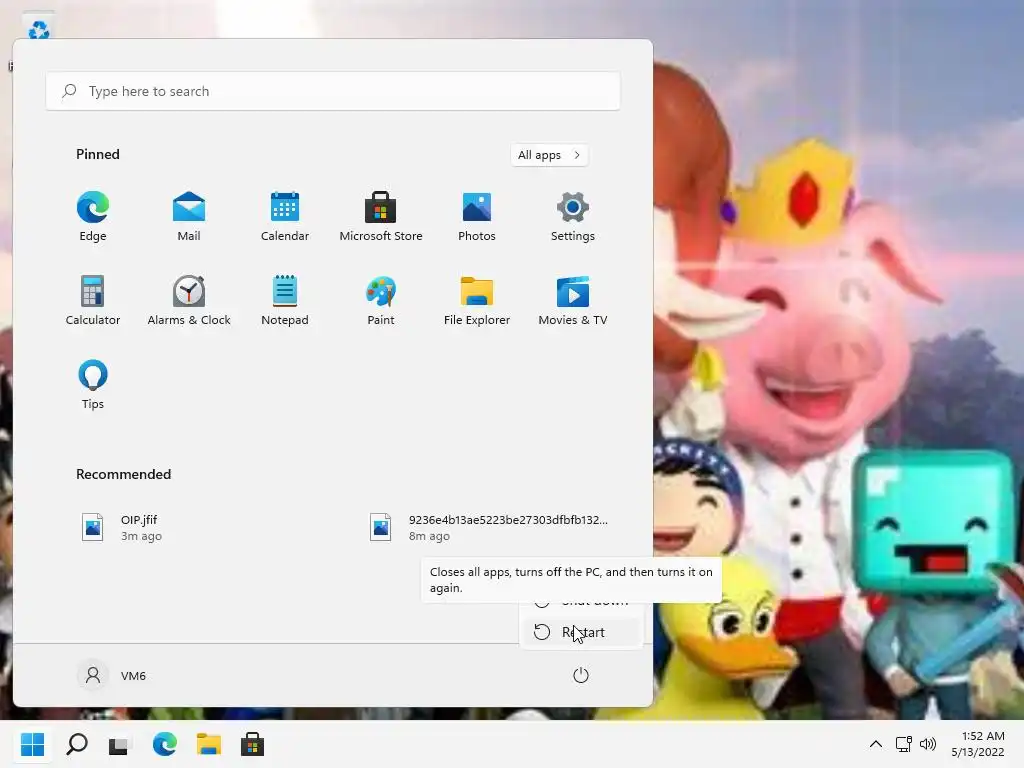Click the Power button icon
The width and height of the screenshot is (1024, 768).
(x=581, y=675)
